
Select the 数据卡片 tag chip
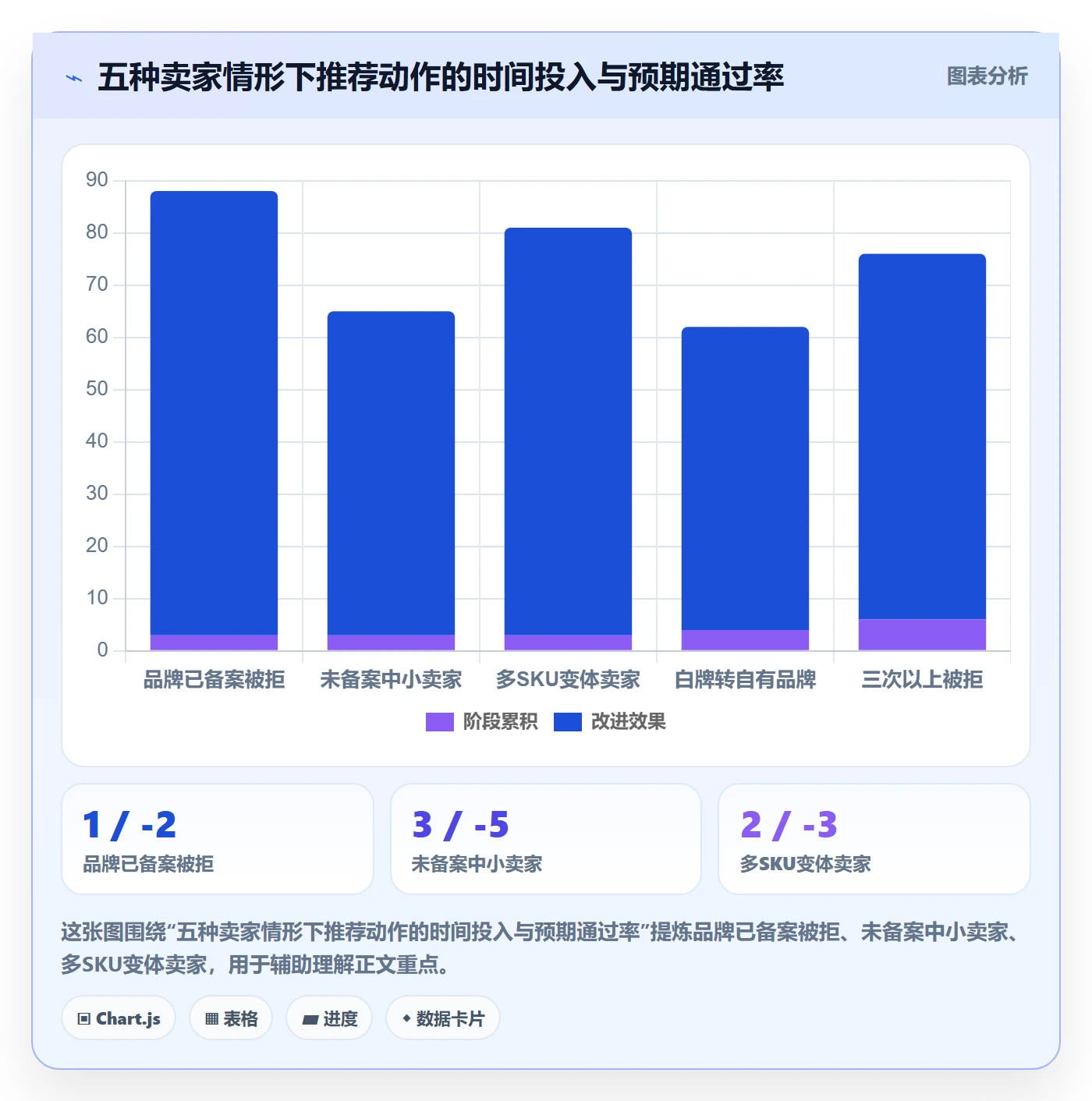click(443, 1018)
